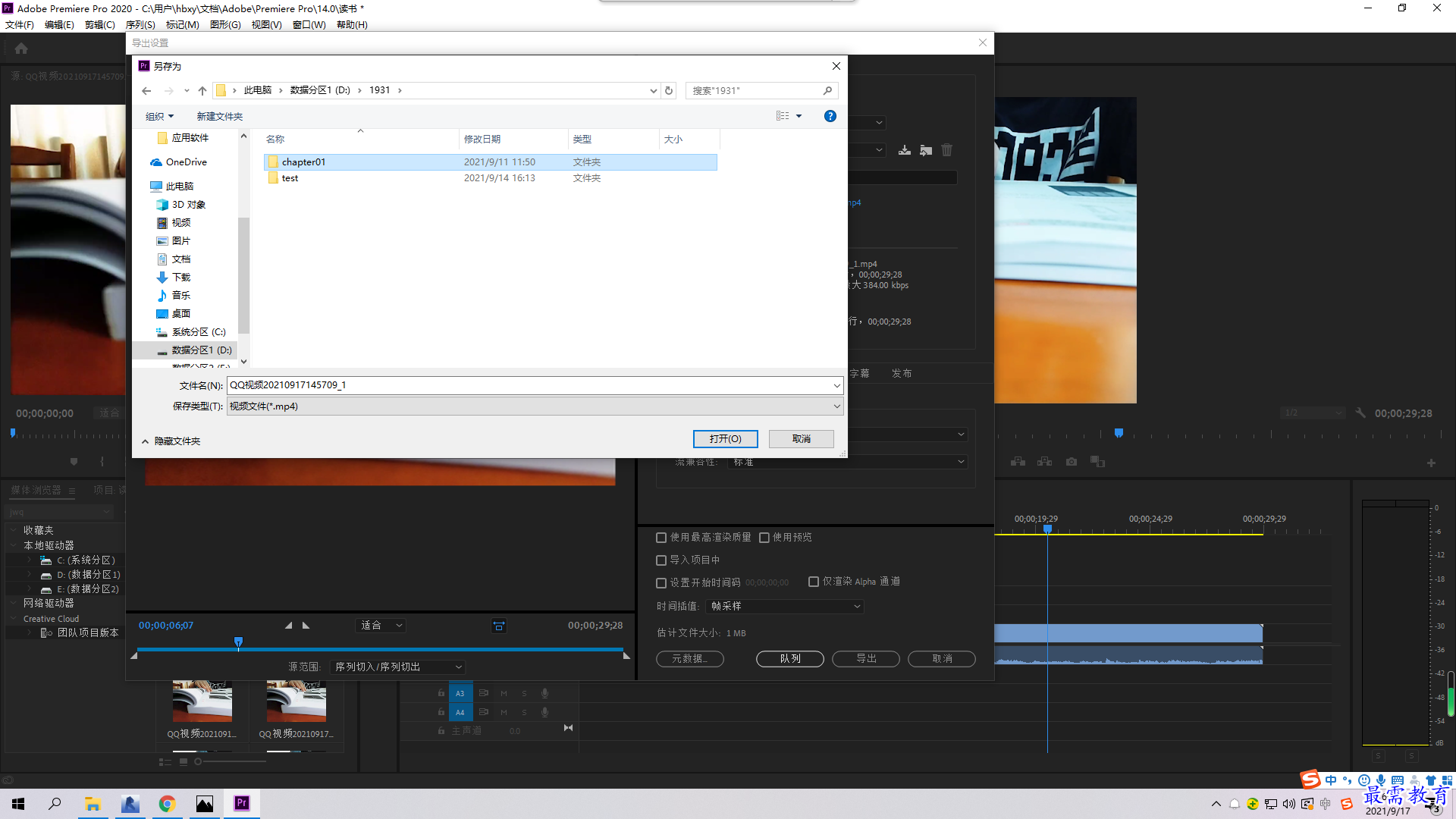Open Windows search from taskbar
The image size is (1456, 819).
point(55,804)
